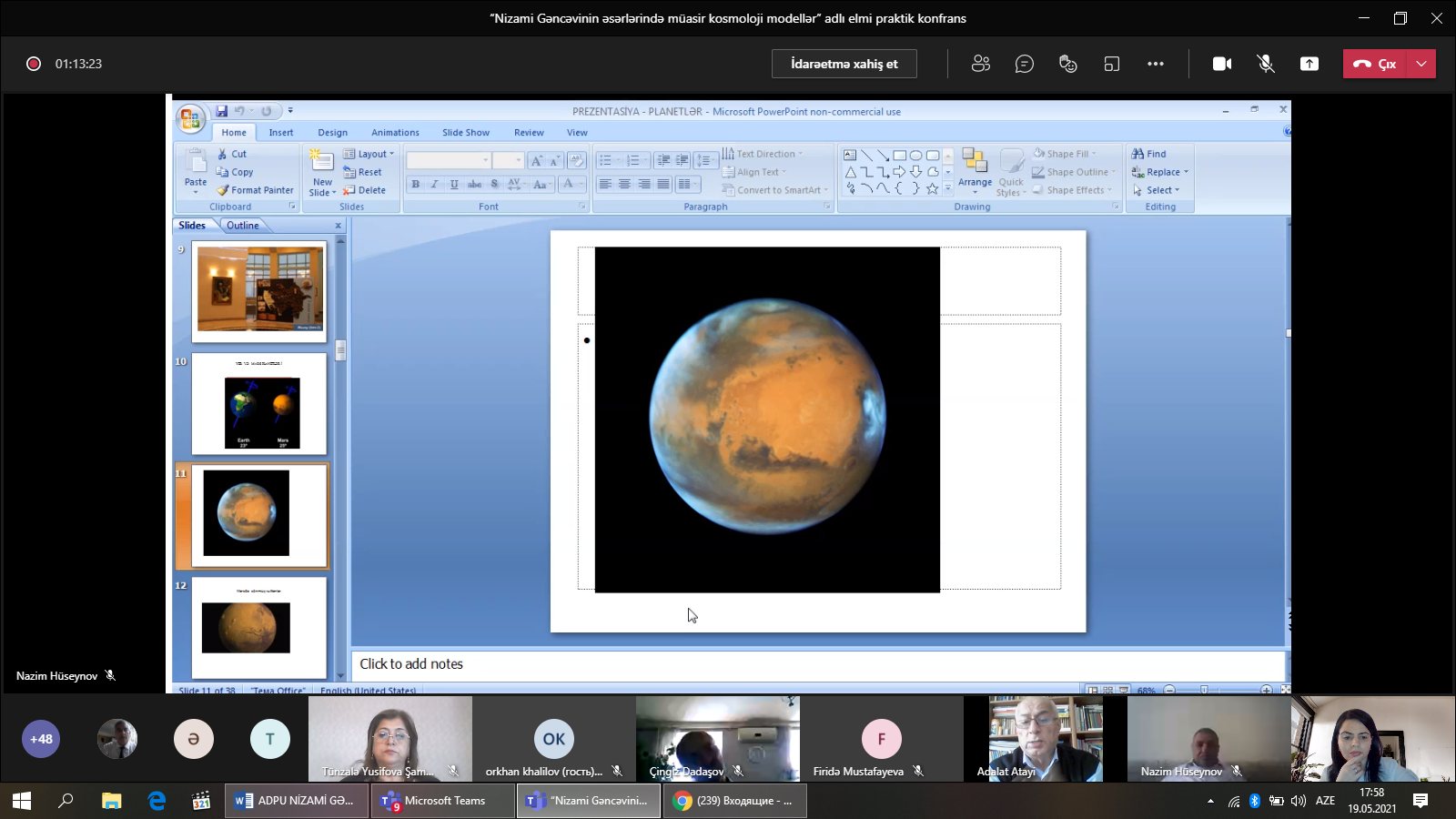
Task: Switch to ADPU NİZAMİ Word document
Action: 297,801
